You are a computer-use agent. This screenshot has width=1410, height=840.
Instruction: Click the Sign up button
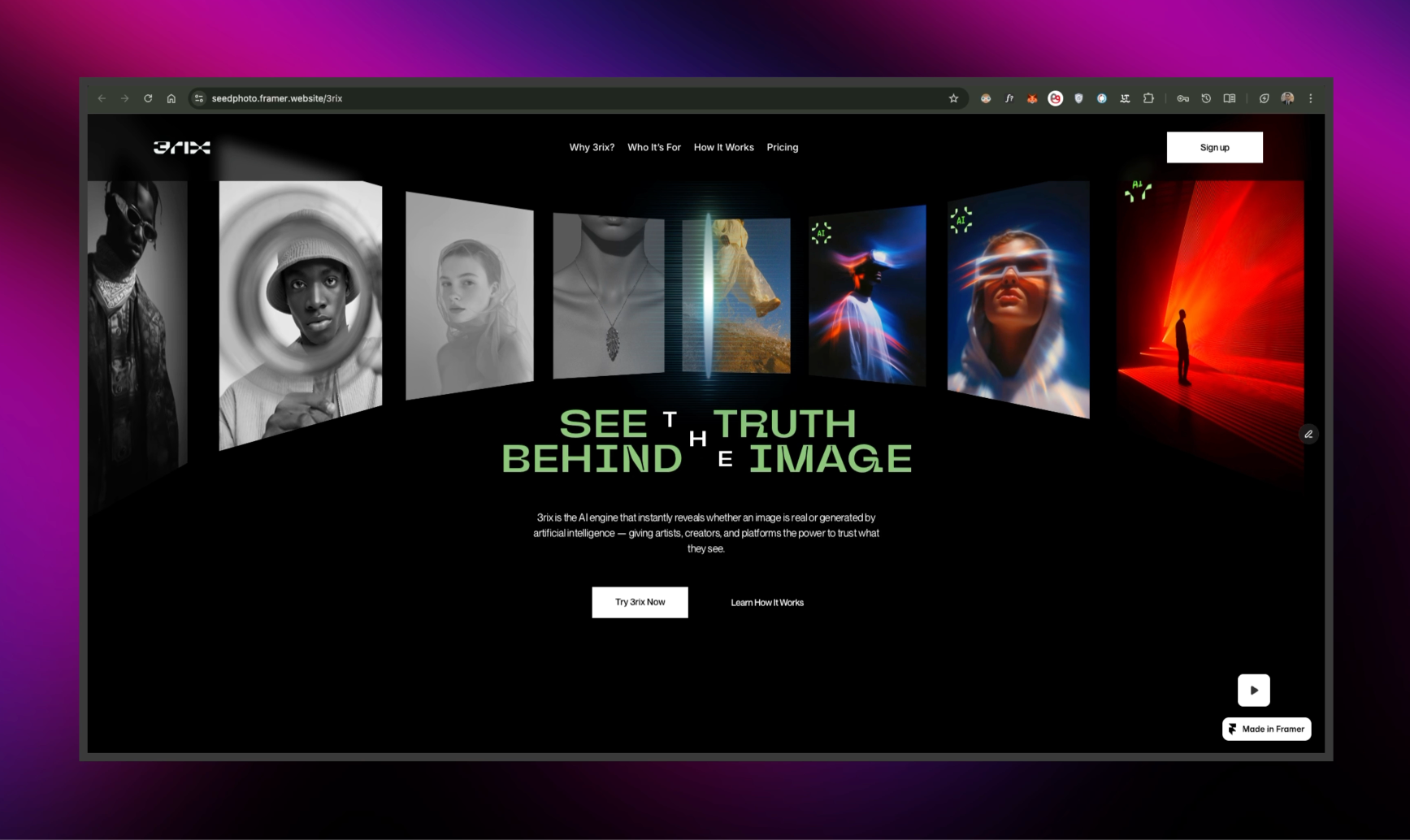[1214, 147]
